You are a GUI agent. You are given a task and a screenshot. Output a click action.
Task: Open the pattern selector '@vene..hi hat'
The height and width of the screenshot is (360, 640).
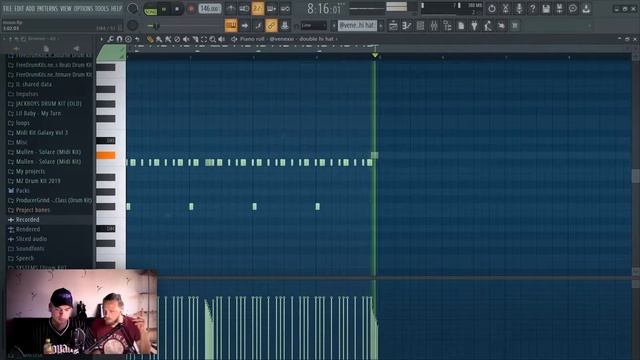pyautogui.click(x=358, y=26)
